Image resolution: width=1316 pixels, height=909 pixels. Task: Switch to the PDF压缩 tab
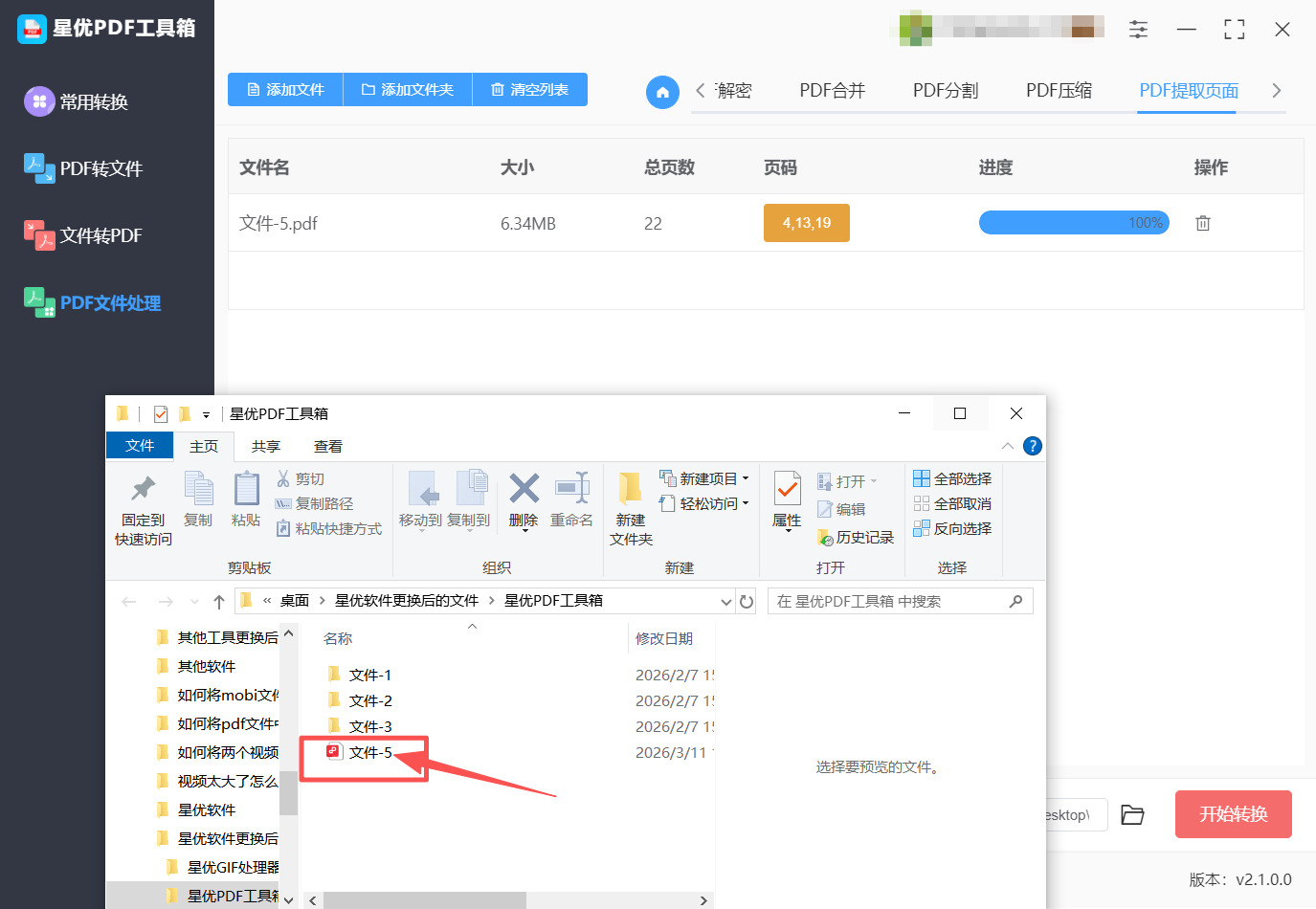click(1059, 91)
